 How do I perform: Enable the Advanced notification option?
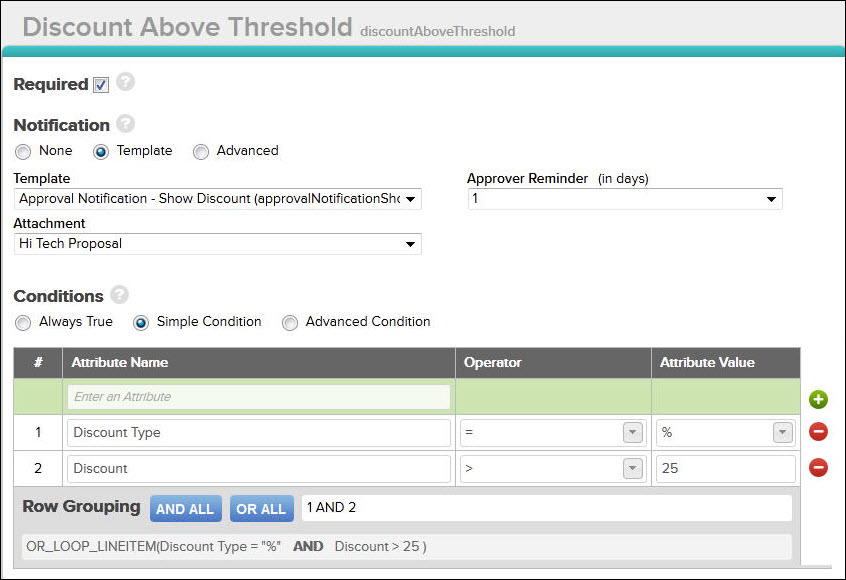click(x=200, y=151)
